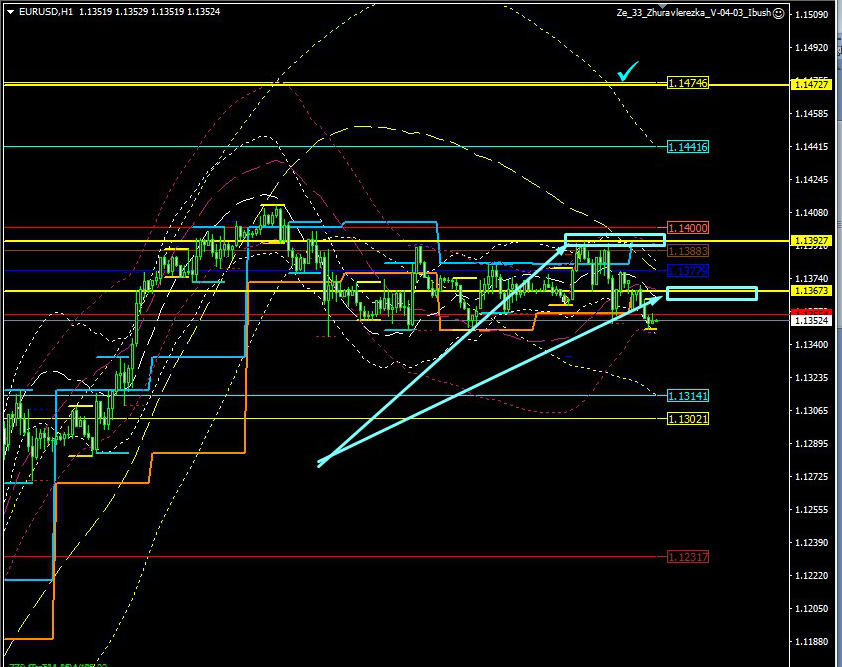Select the 1.13779 blue level label
This screenshot has height=667, width=842.
click(x=688, y=271)
